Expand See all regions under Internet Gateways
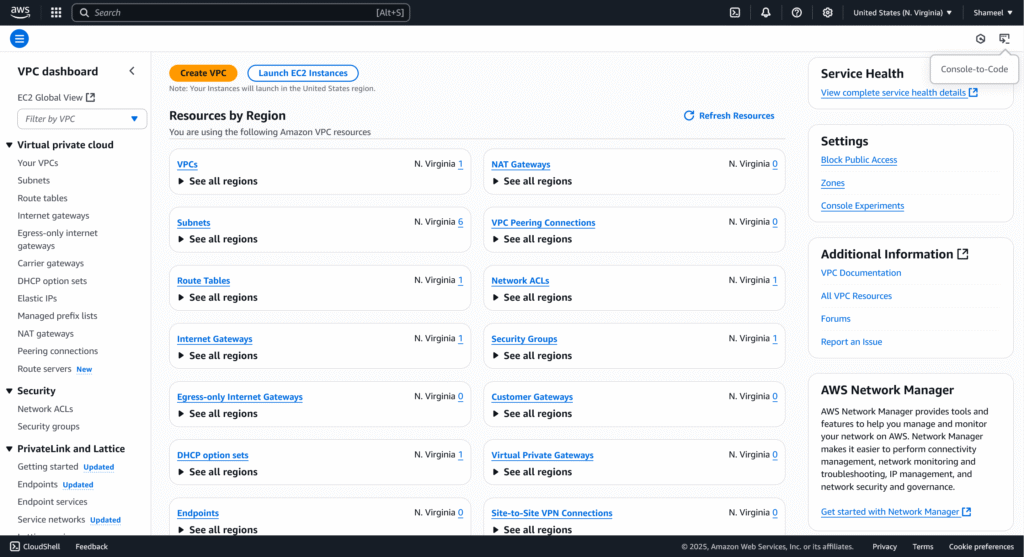Image resolution: width=1024 pixels, height=557 pixels. tap(217, 355)
